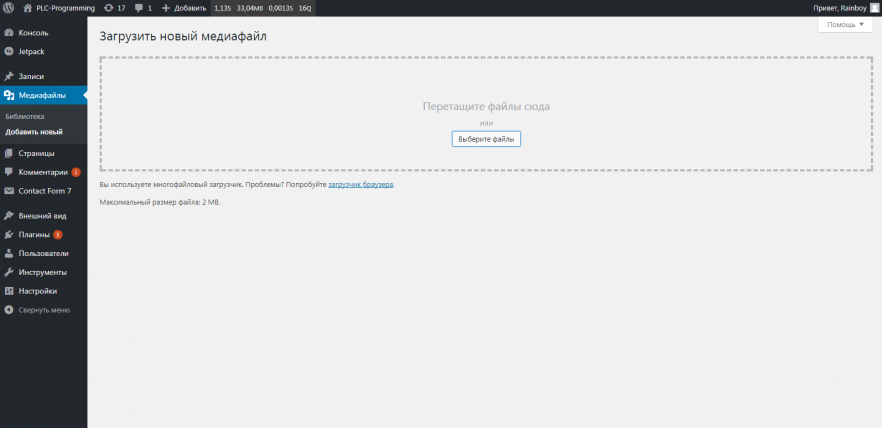The image size is (882, 428).
Task: Click the pushpin icon next to Записи
Action: (x=9, y=76)
